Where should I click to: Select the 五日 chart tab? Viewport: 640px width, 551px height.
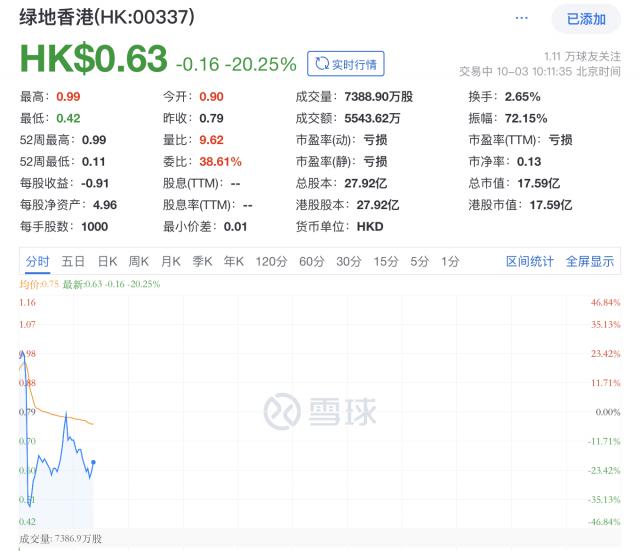point(73,261)
